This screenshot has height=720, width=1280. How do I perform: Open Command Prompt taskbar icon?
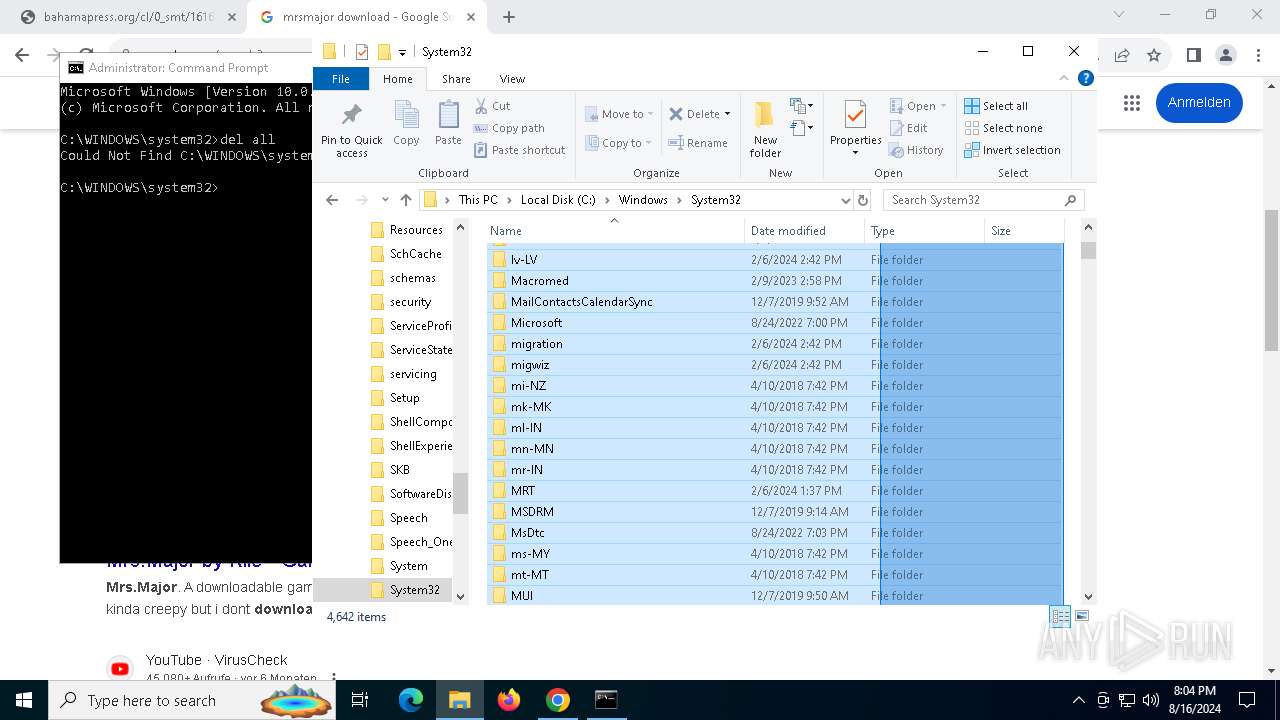(x=606, y=700)
